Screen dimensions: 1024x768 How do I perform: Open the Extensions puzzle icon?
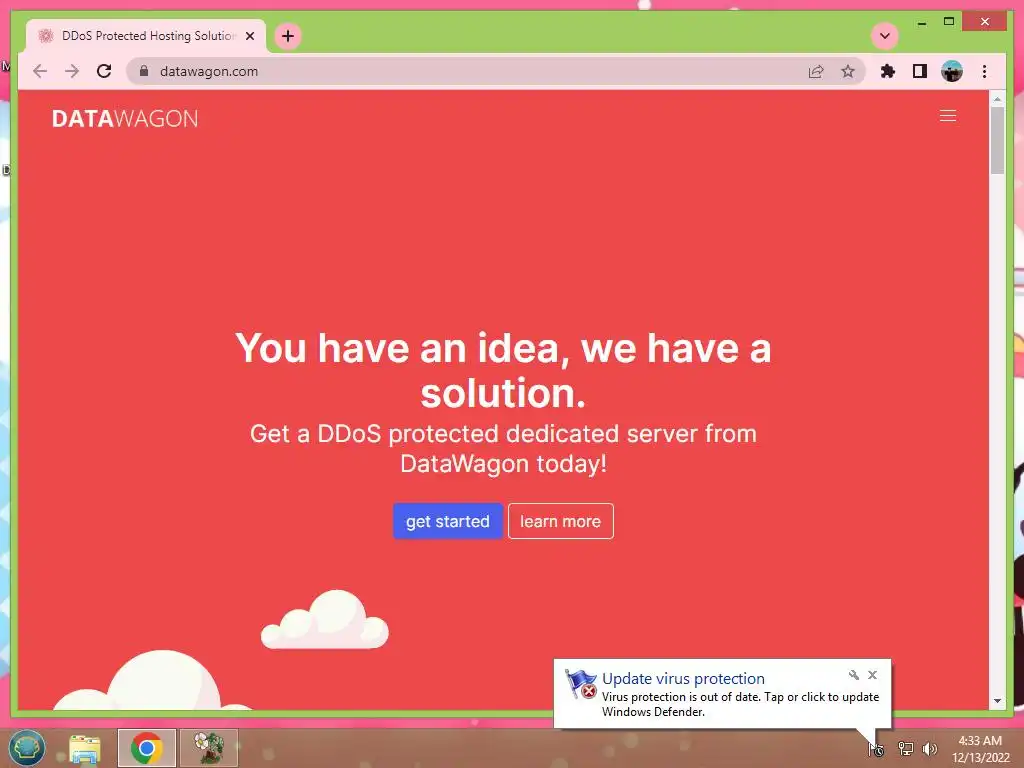(x=888, y=71)
